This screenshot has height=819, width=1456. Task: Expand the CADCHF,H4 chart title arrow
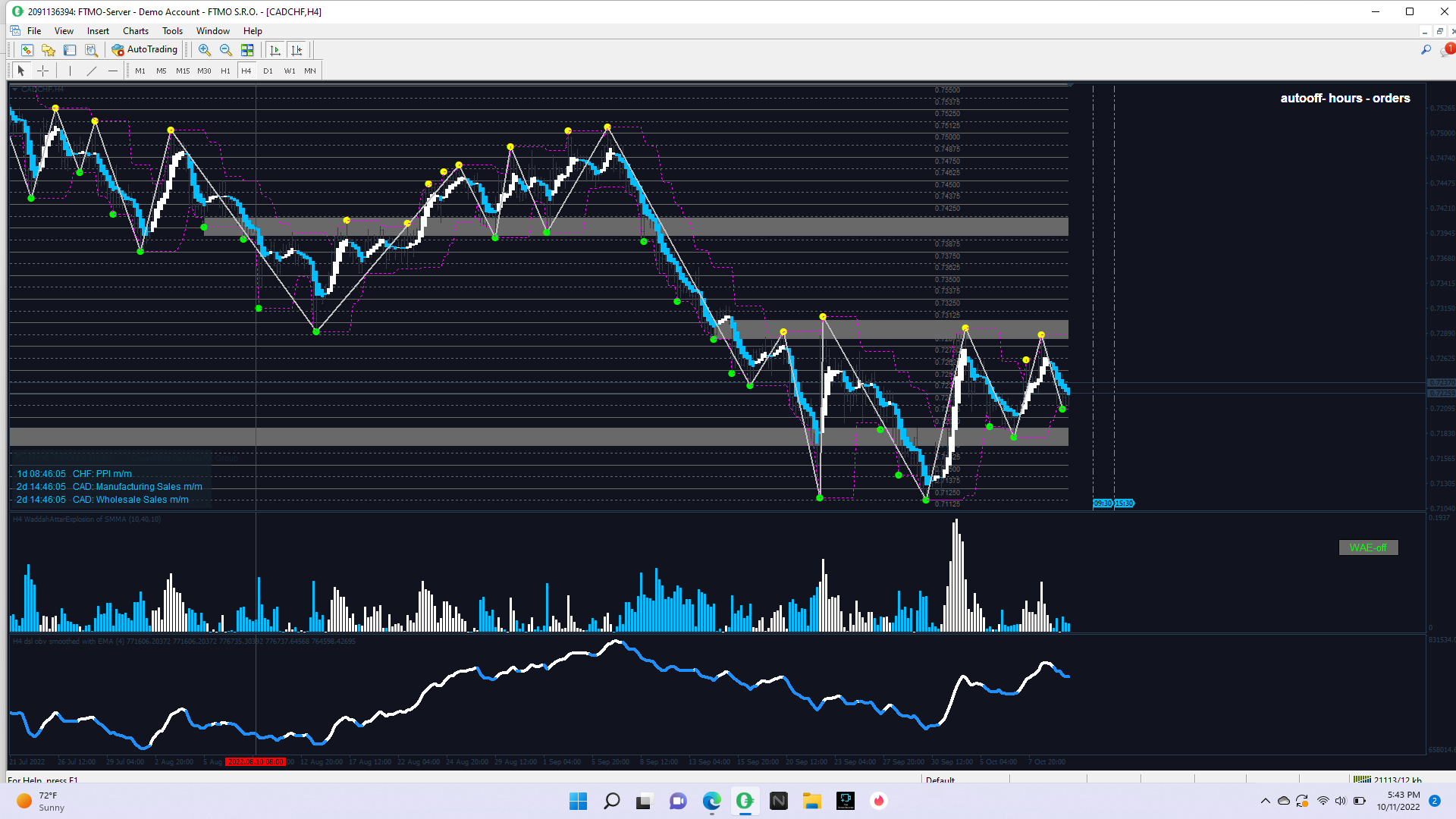14,89
